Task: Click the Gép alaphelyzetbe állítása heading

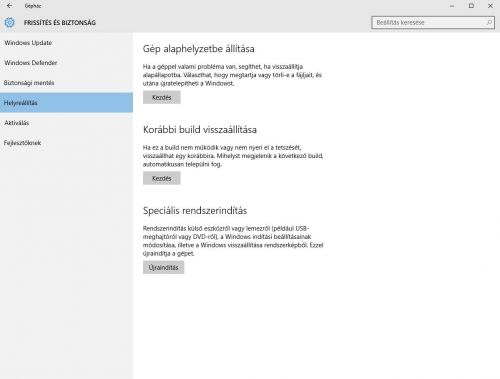Action: 199,49
